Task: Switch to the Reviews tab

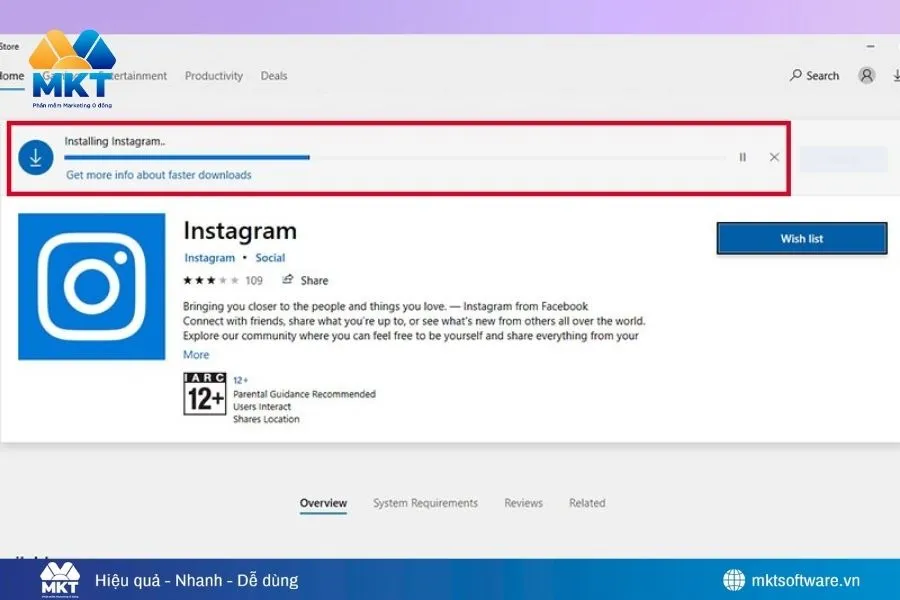Action: coord(523,503)
